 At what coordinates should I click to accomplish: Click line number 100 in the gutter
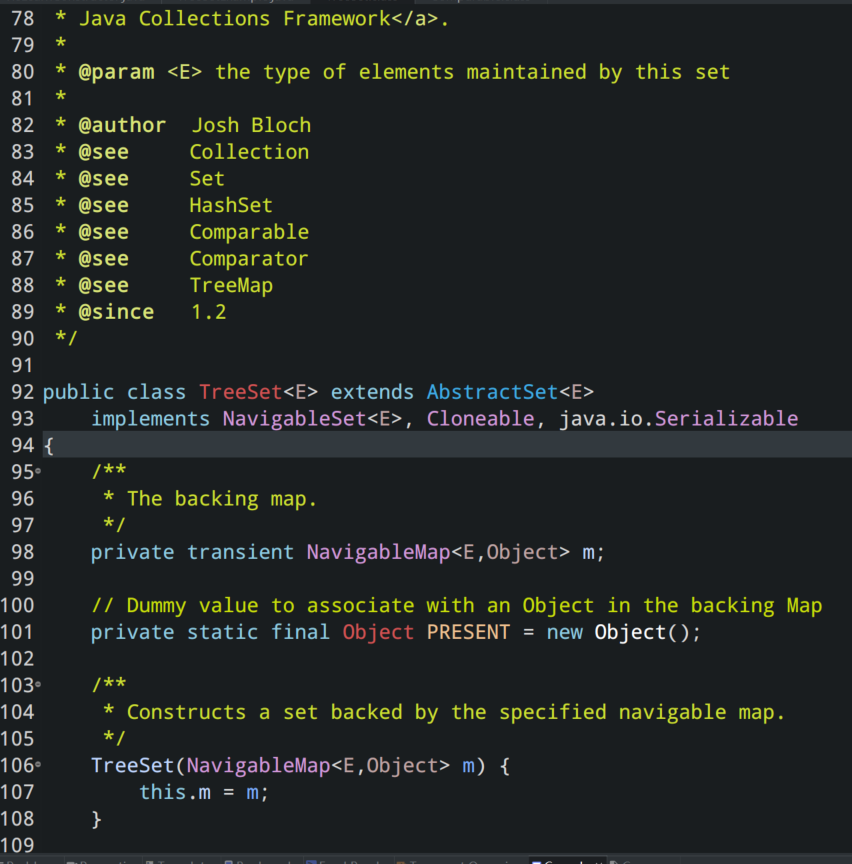[17, 605]
